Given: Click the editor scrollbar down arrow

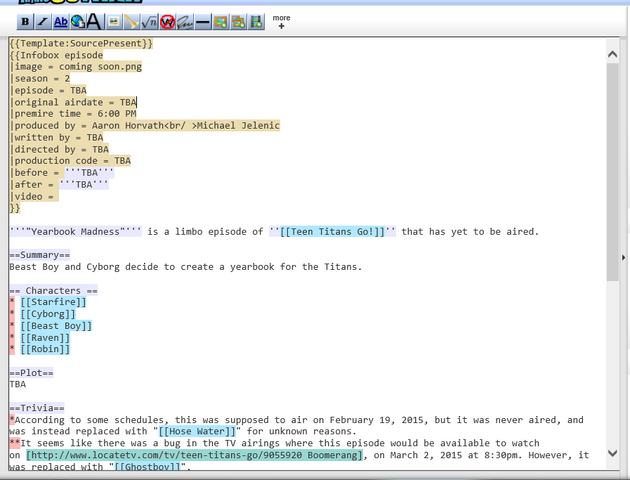Looking at the screenshot, I should pos(612,453).
